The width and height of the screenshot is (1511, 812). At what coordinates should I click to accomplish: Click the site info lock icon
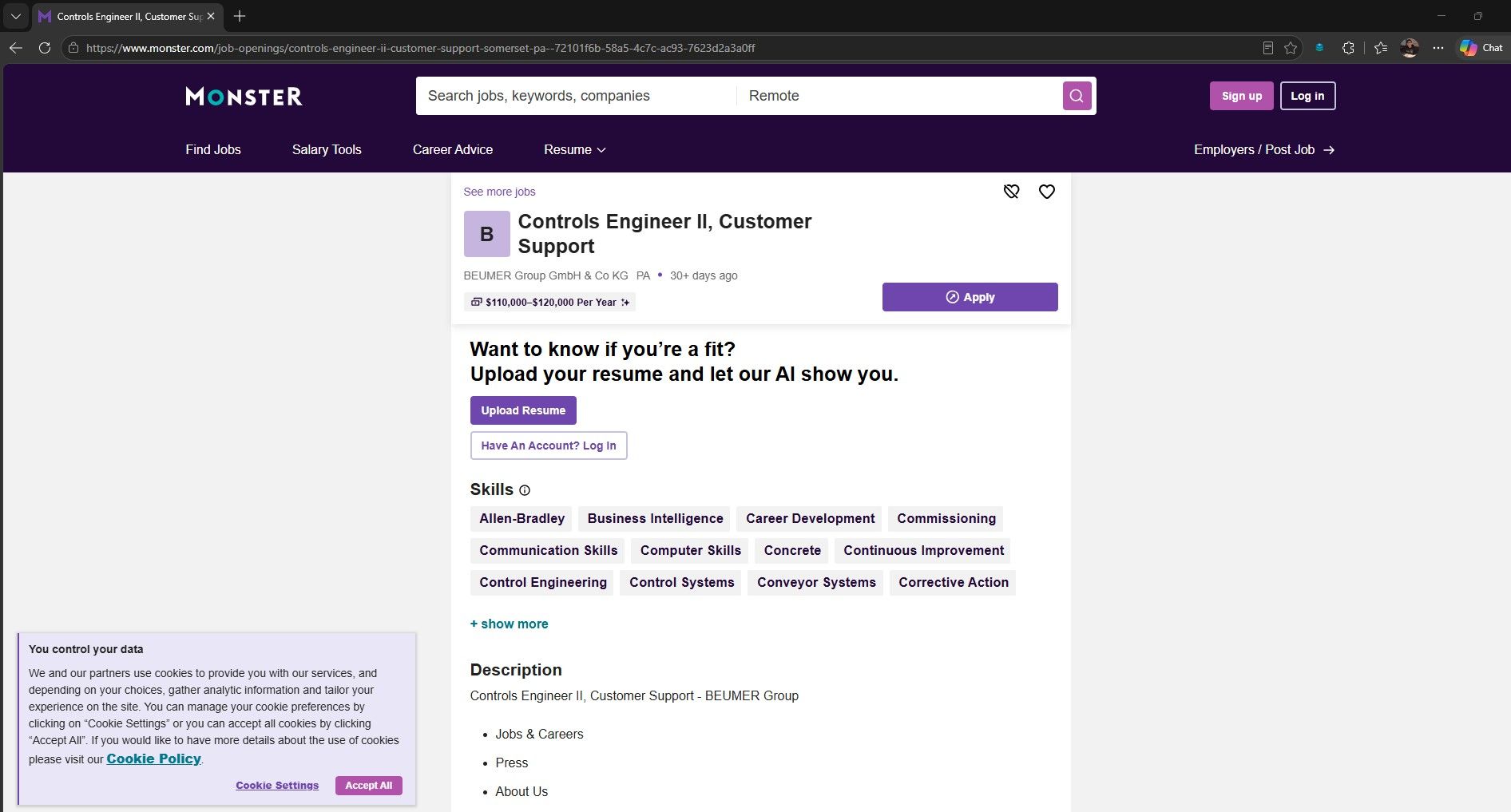[73, 48]
